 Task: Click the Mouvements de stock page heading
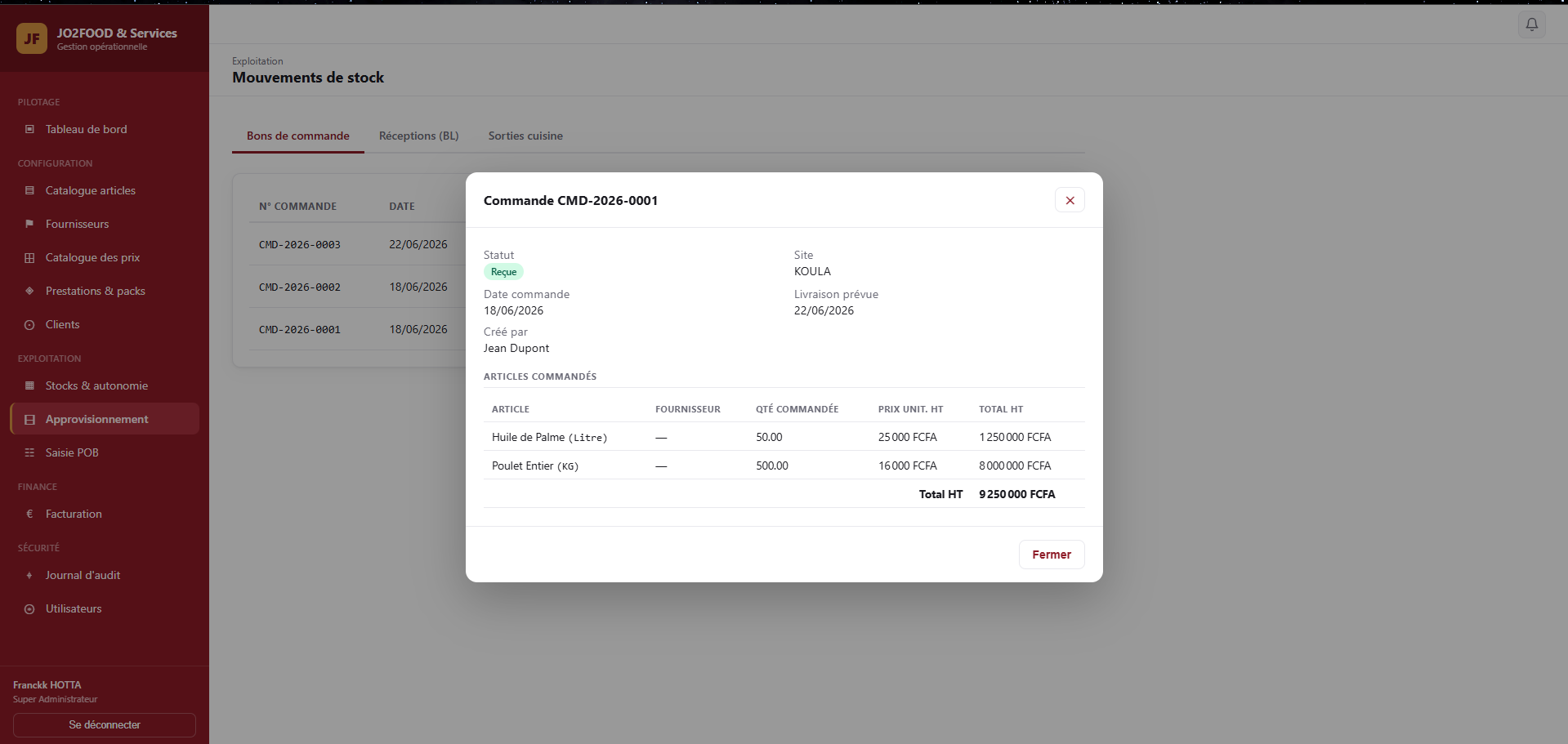click(308, 78)
